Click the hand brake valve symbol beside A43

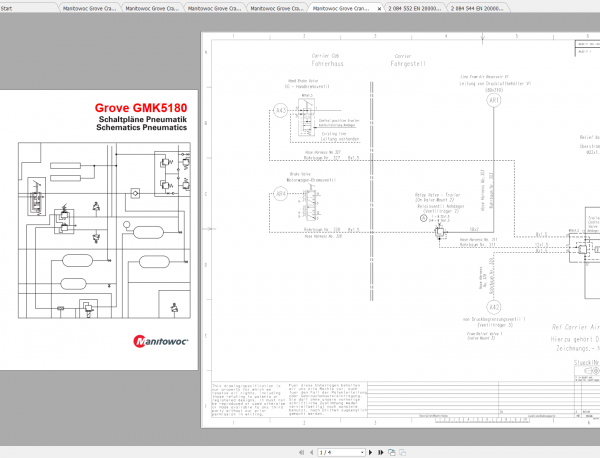point(307,117)
